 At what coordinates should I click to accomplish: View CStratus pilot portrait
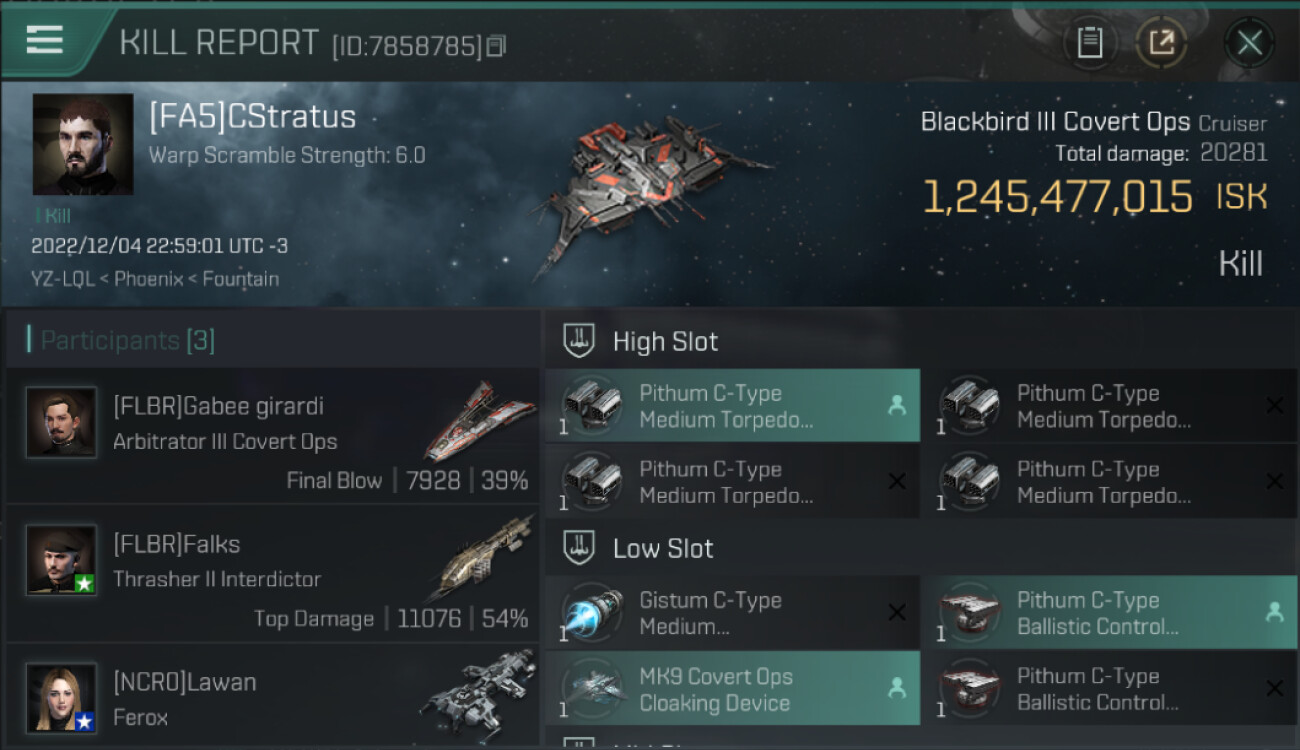click(83, 145)
